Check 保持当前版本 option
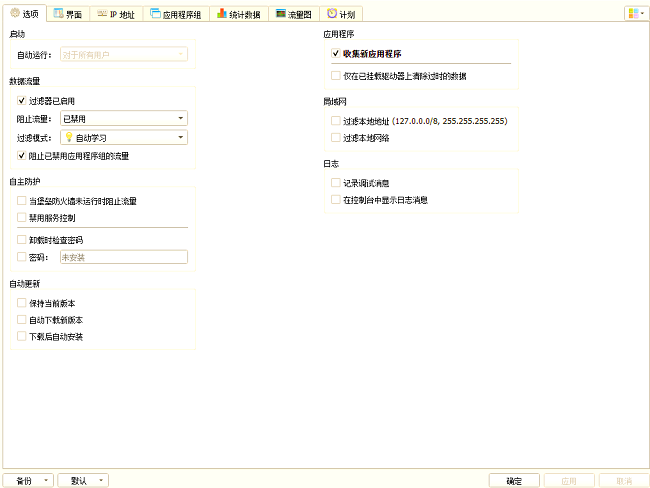The width and height of the screenshot is (650, 488). point(22,303)
